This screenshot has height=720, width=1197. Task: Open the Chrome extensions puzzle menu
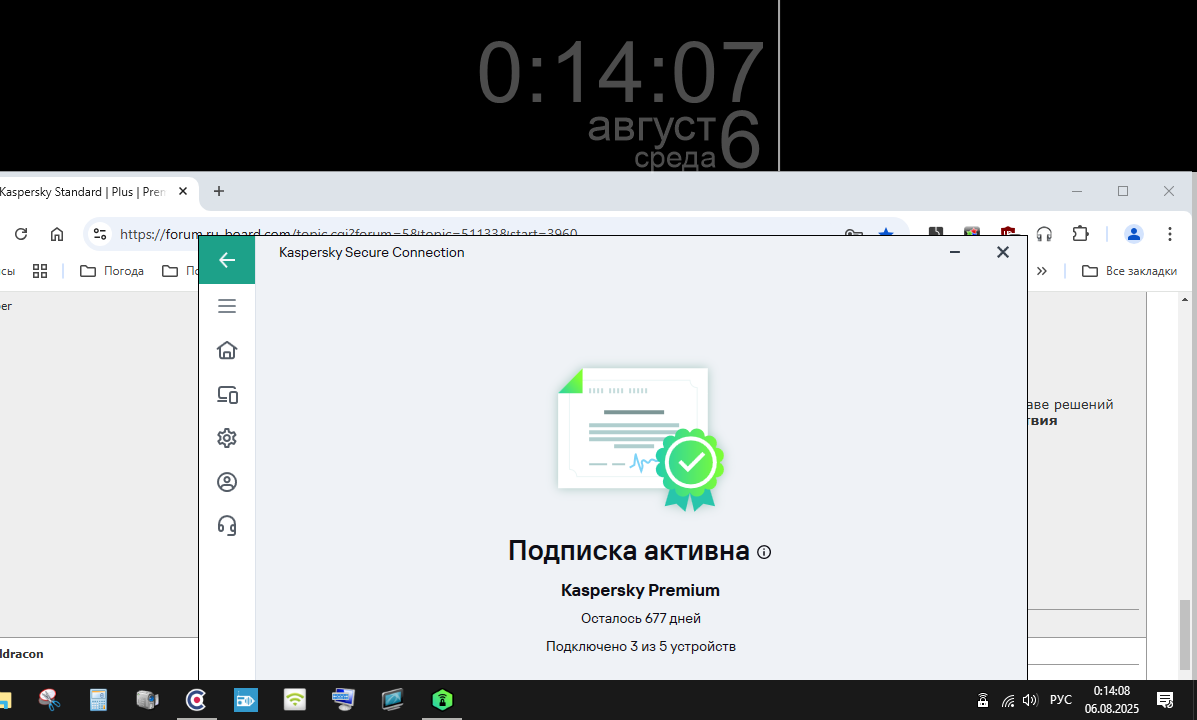(1080, 234)
